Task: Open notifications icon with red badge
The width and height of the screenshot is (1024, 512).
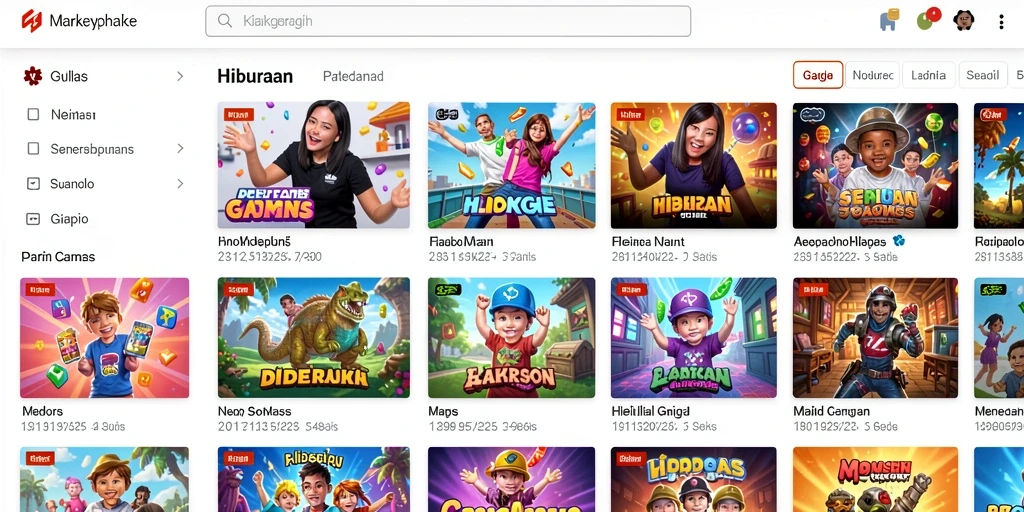Action: (x=929, y=19)
